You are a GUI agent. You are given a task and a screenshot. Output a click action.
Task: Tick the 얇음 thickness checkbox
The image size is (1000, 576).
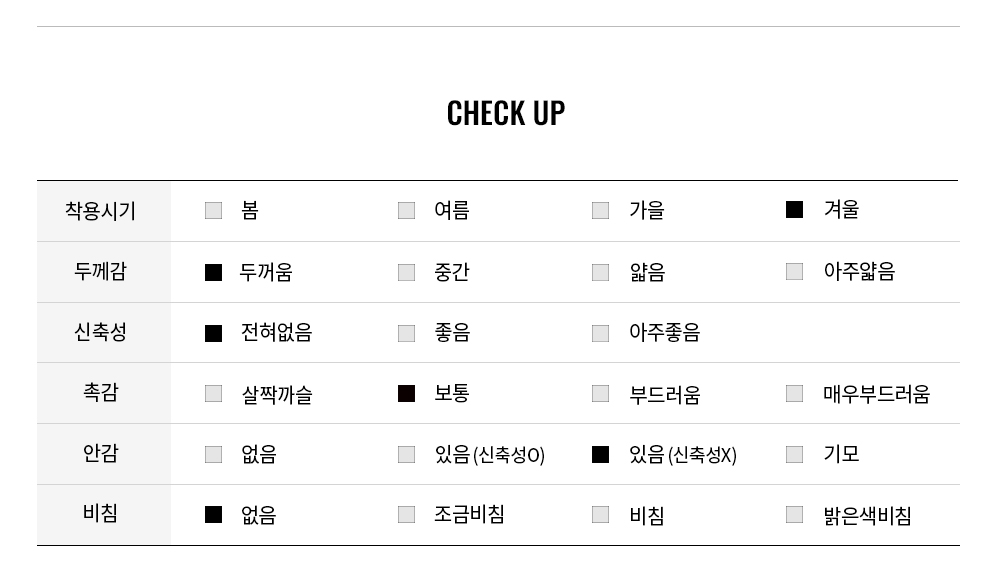tap(600, 272)
